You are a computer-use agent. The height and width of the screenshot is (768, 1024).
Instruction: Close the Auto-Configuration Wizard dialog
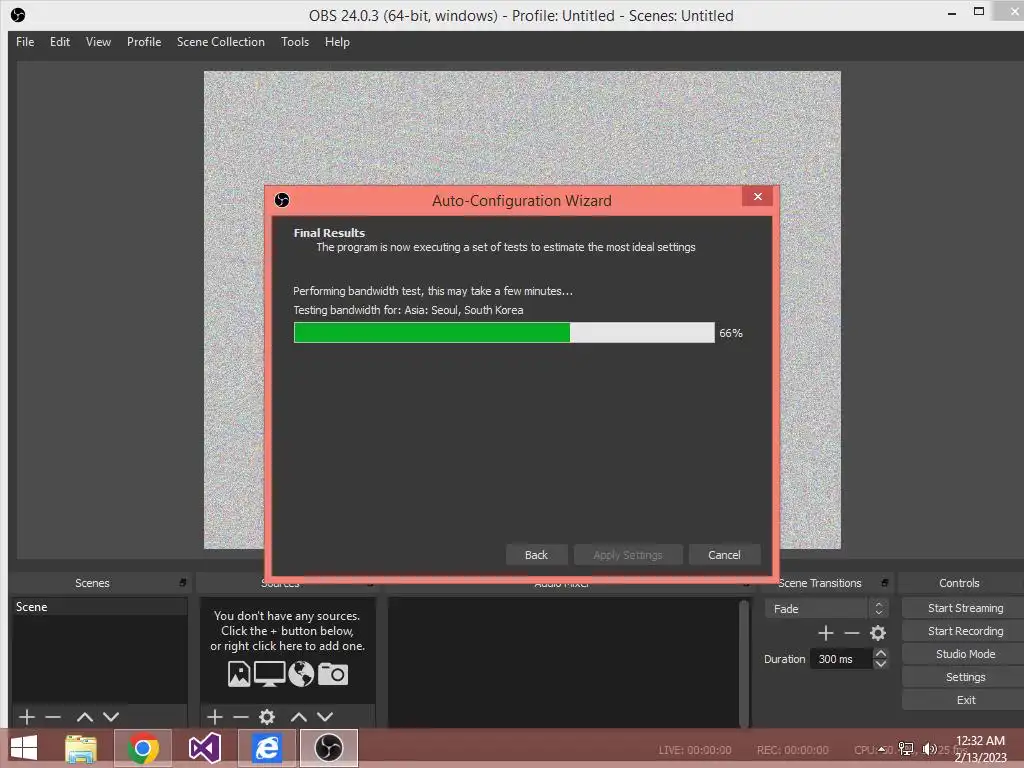coord(758,197)
